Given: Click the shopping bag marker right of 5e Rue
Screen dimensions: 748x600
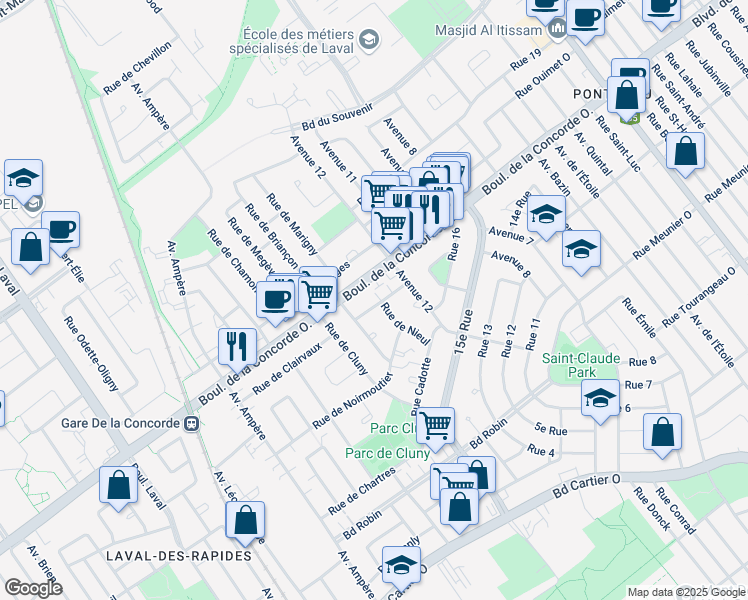Looking at the screenshot, I should point(662,432).
